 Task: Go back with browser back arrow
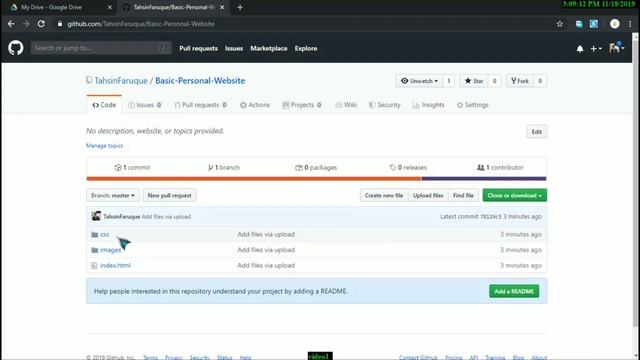tap(11, 24)
